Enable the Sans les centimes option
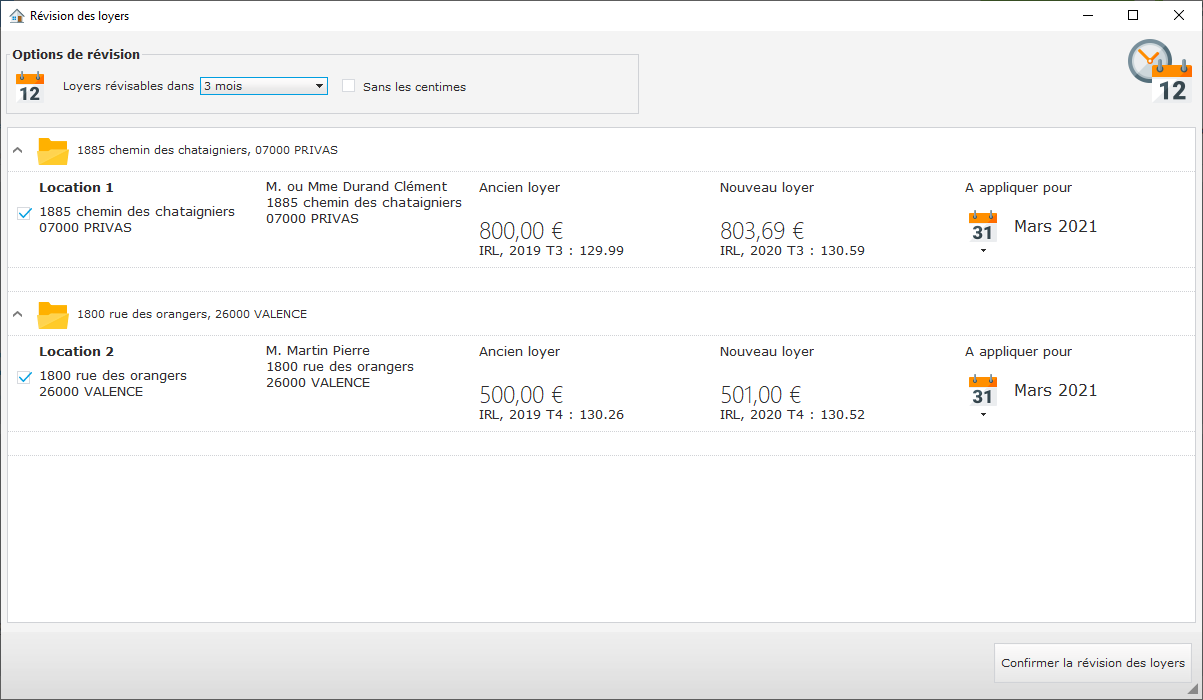The image size is (1203, 700). coord(348,86)
